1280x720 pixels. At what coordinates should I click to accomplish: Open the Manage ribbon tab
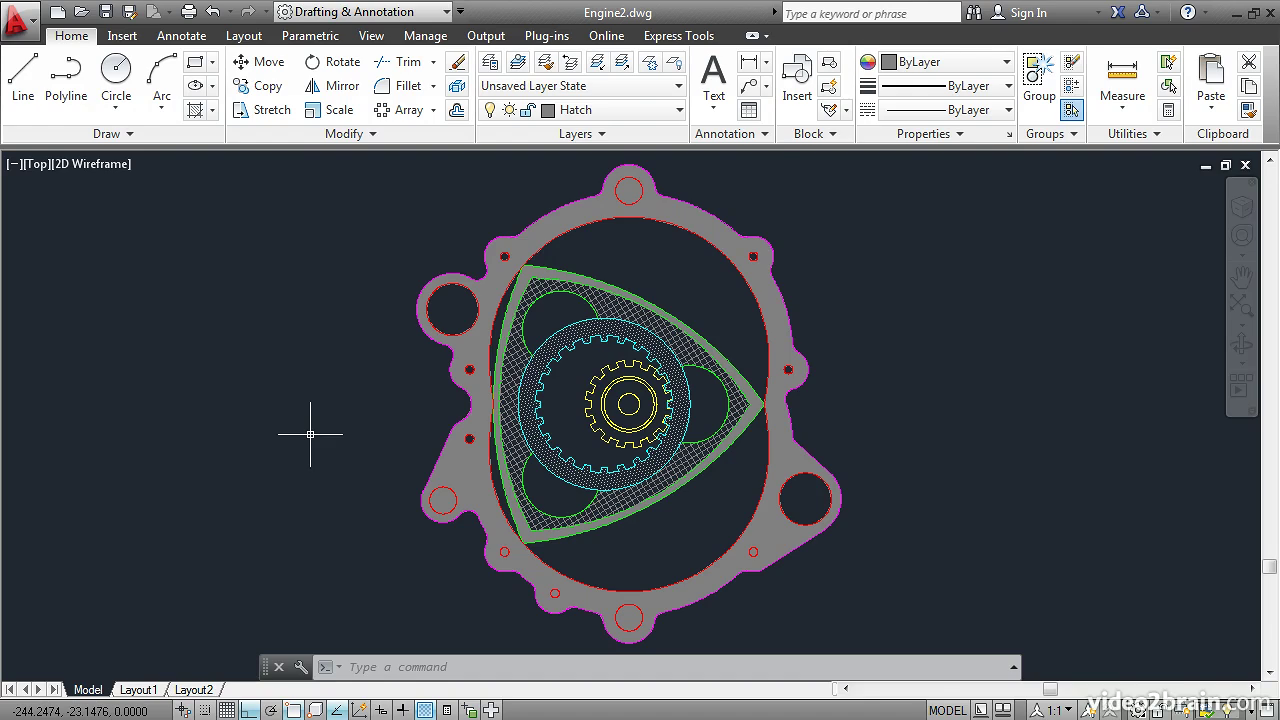pyautogui.click(x=425, y=36)
